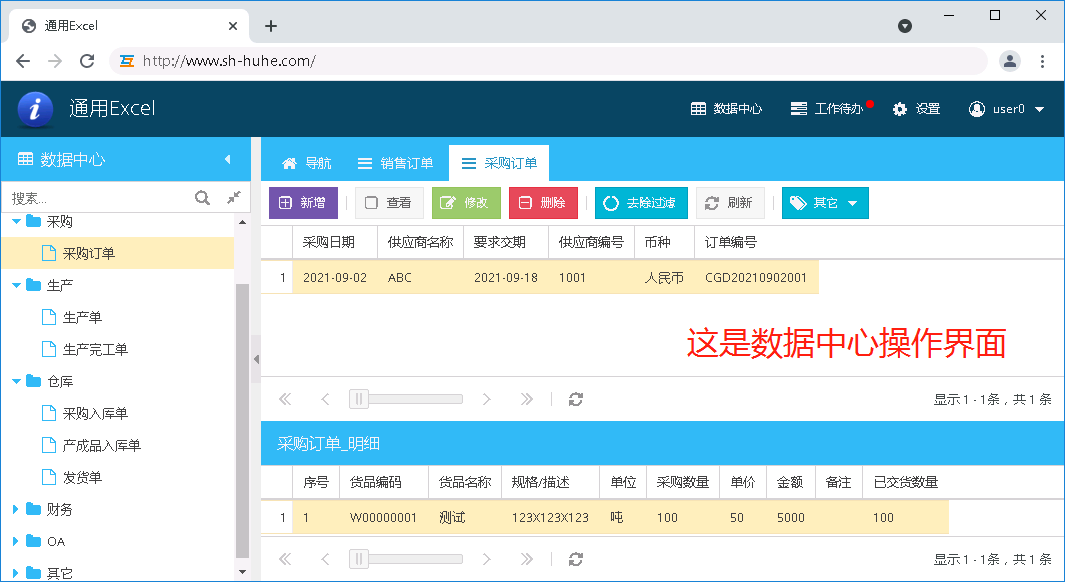Click the pin icon beside sidebar search
1065x582 pixels.
tap(234, 198)
